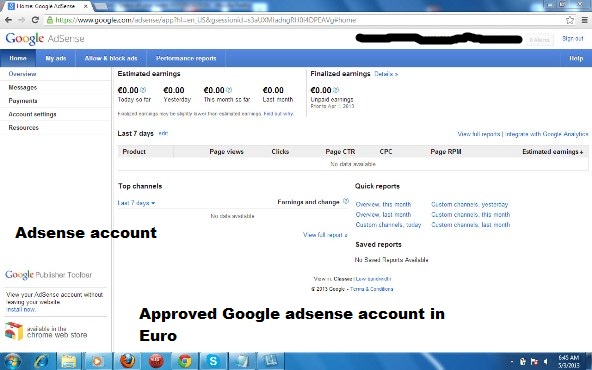This screenshot has width=592, height=370.
Task: Open Overview, this month quick report
Action: [x=383, y=204]
